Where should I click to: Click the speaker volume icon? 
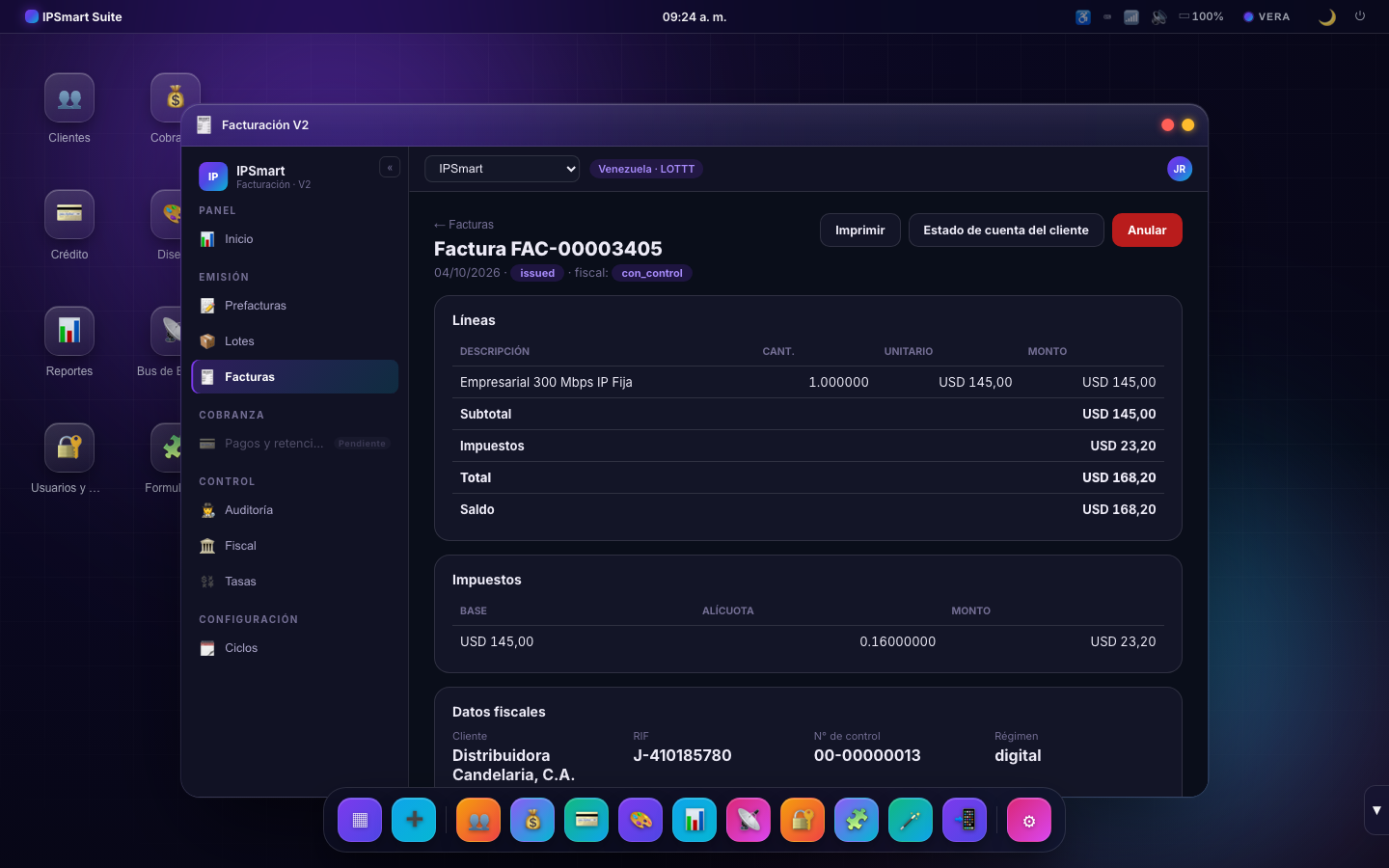(1158, 16)
